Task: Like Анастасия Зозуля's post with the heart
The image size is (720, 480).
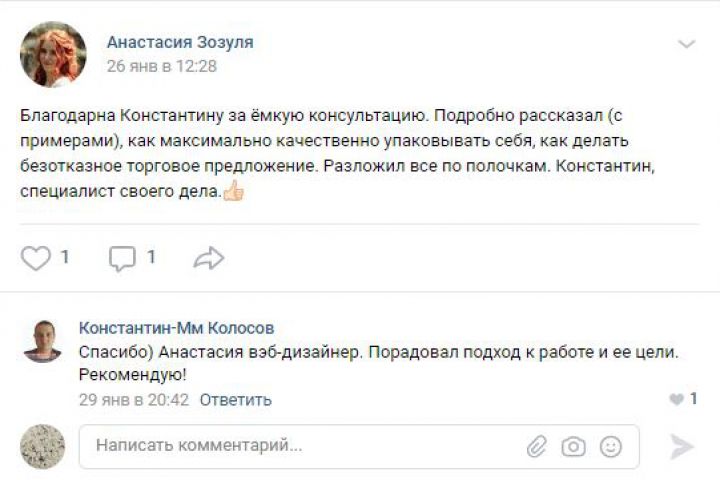Action: point(36,258)
